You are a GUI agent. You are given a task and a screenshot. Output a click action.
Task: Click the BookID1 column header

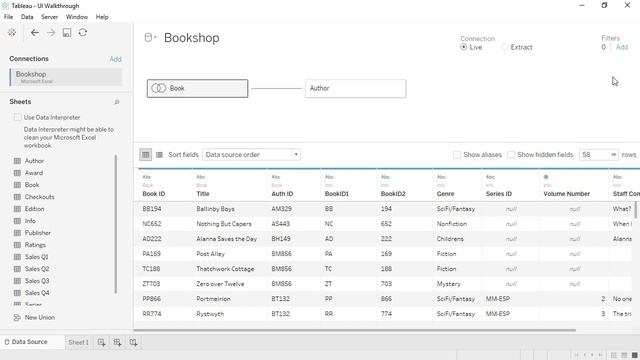click(337, 194)
